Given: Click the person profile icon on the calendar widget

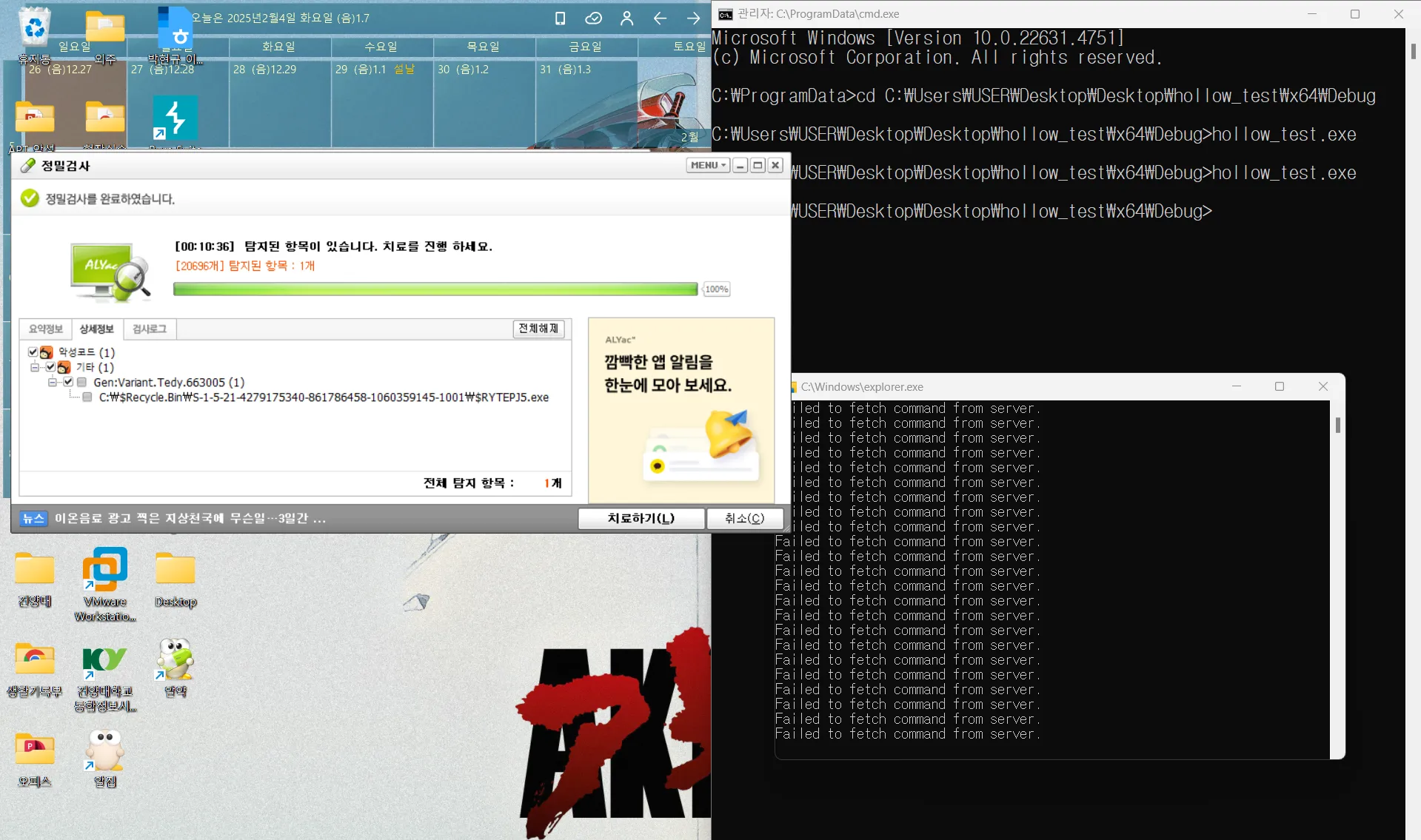Looking at the screenshot, I should 626,19.
